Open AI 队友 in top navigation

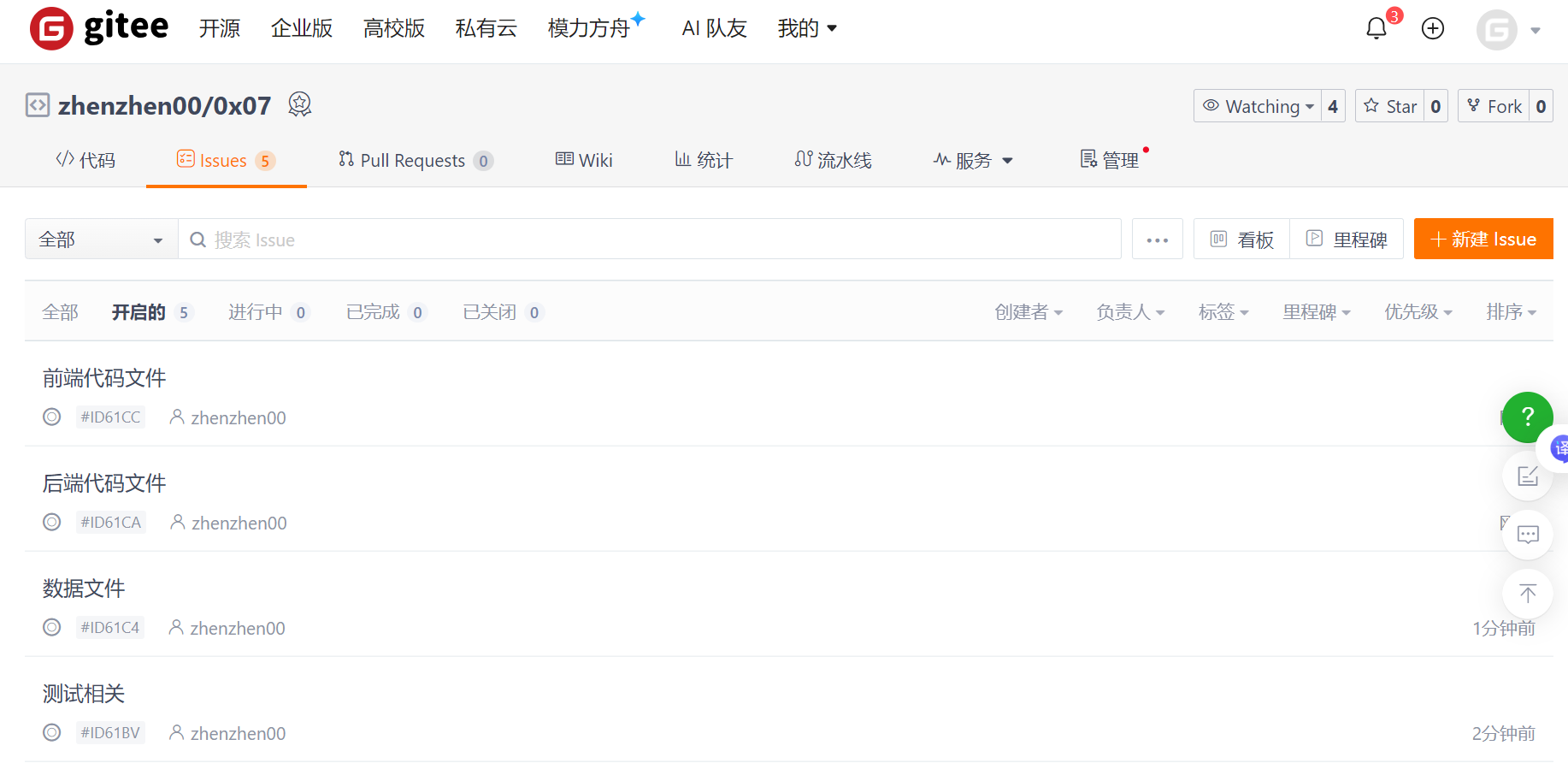tap(715, 28)
